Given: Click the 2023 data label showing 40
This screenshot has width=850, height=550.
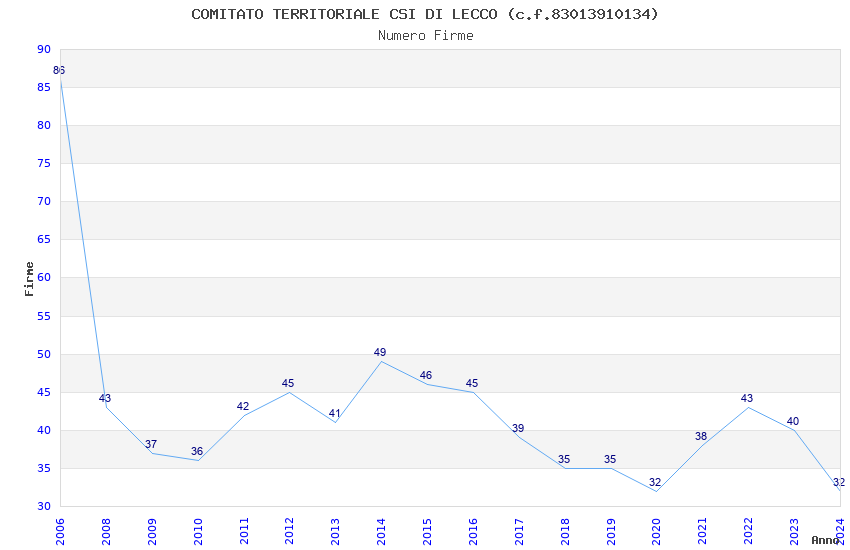Looking at the screenshot, I should [x=793, y=421].
